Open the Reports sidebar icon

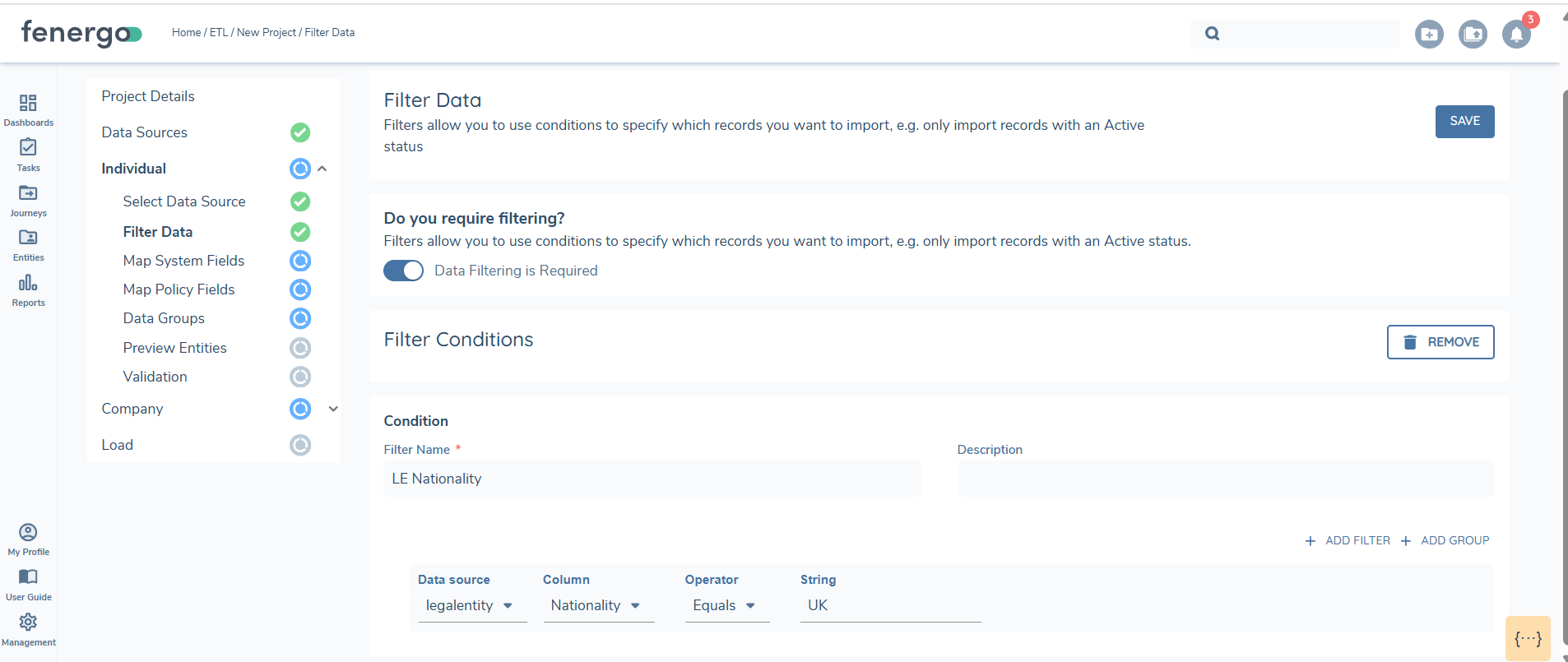click(x=28, y=284)
